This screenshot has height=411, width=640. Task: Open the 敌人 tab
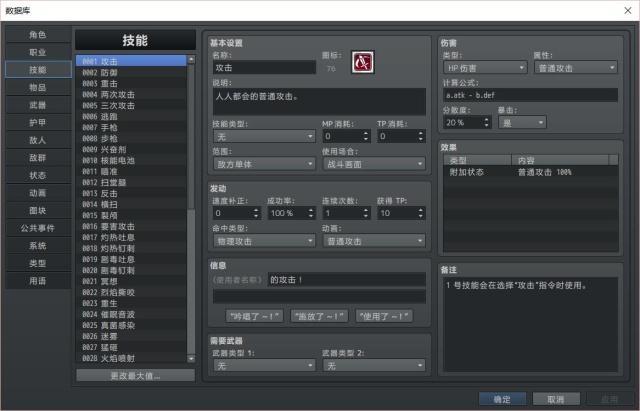(x=38, y=140)
